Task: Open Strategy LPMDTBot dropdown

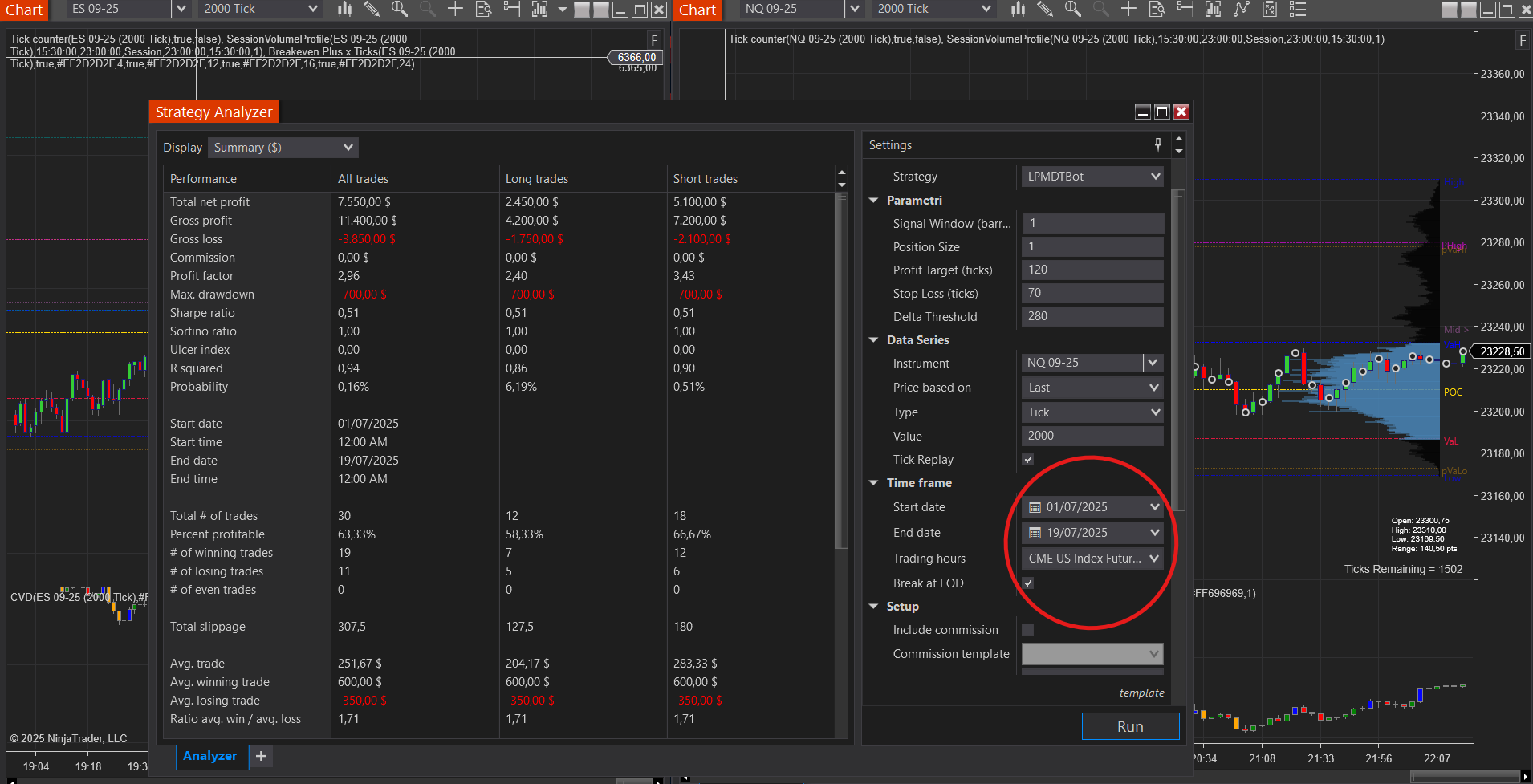Action: click(1092, 177)
